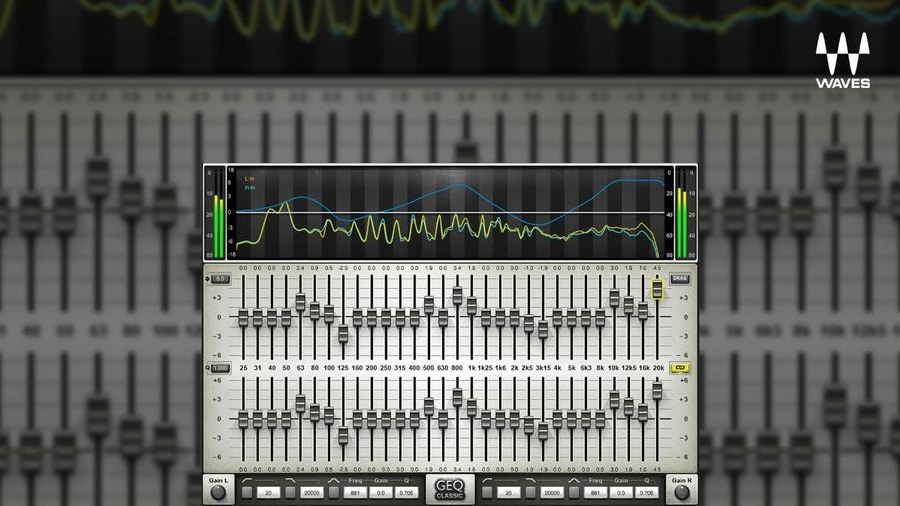
Task: Click the 1k fader in upper bank
Action: pos(472,306)
